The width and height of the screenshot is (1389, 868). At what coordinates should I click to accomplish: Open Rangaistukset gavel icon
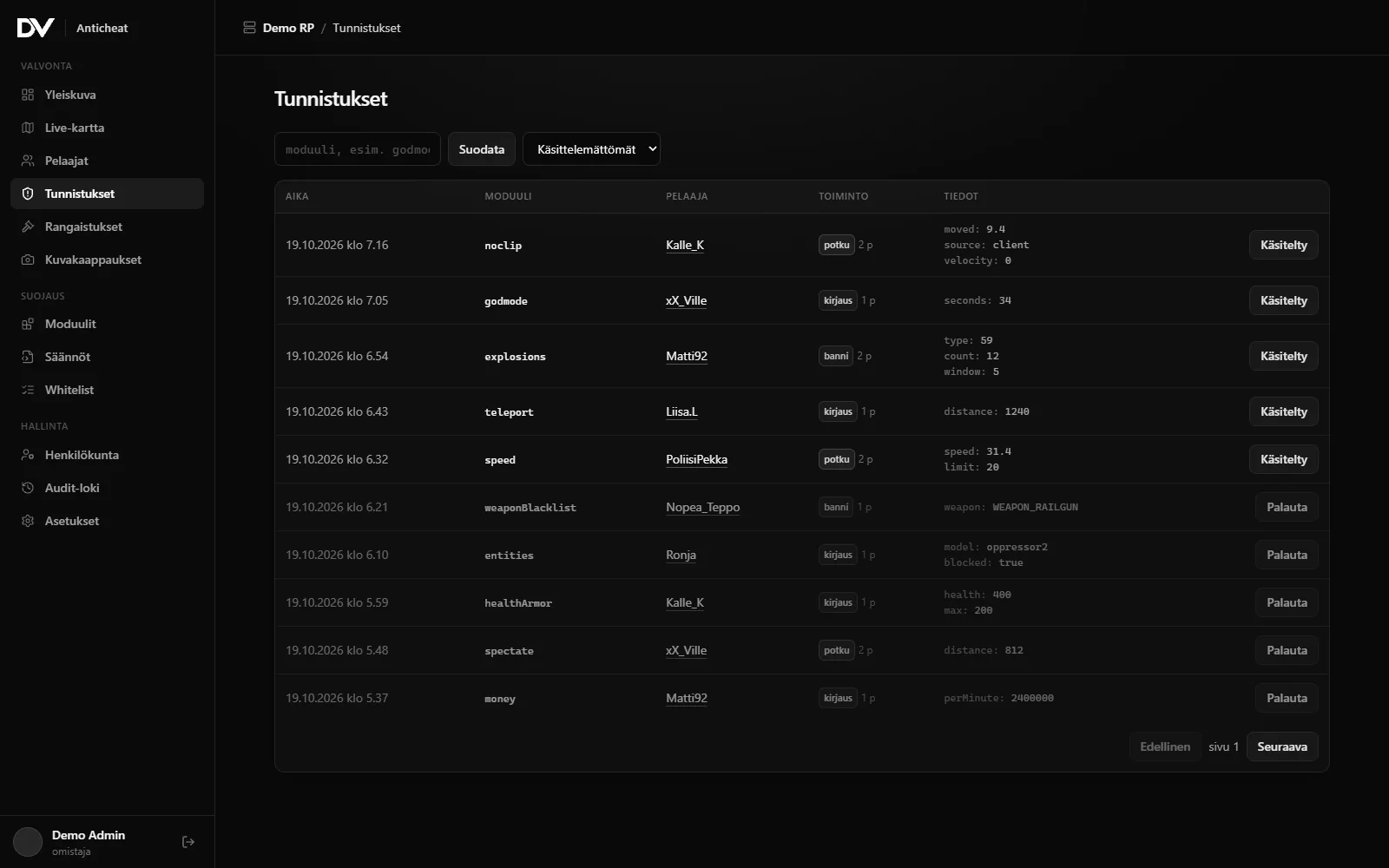(x=28, y=227)
